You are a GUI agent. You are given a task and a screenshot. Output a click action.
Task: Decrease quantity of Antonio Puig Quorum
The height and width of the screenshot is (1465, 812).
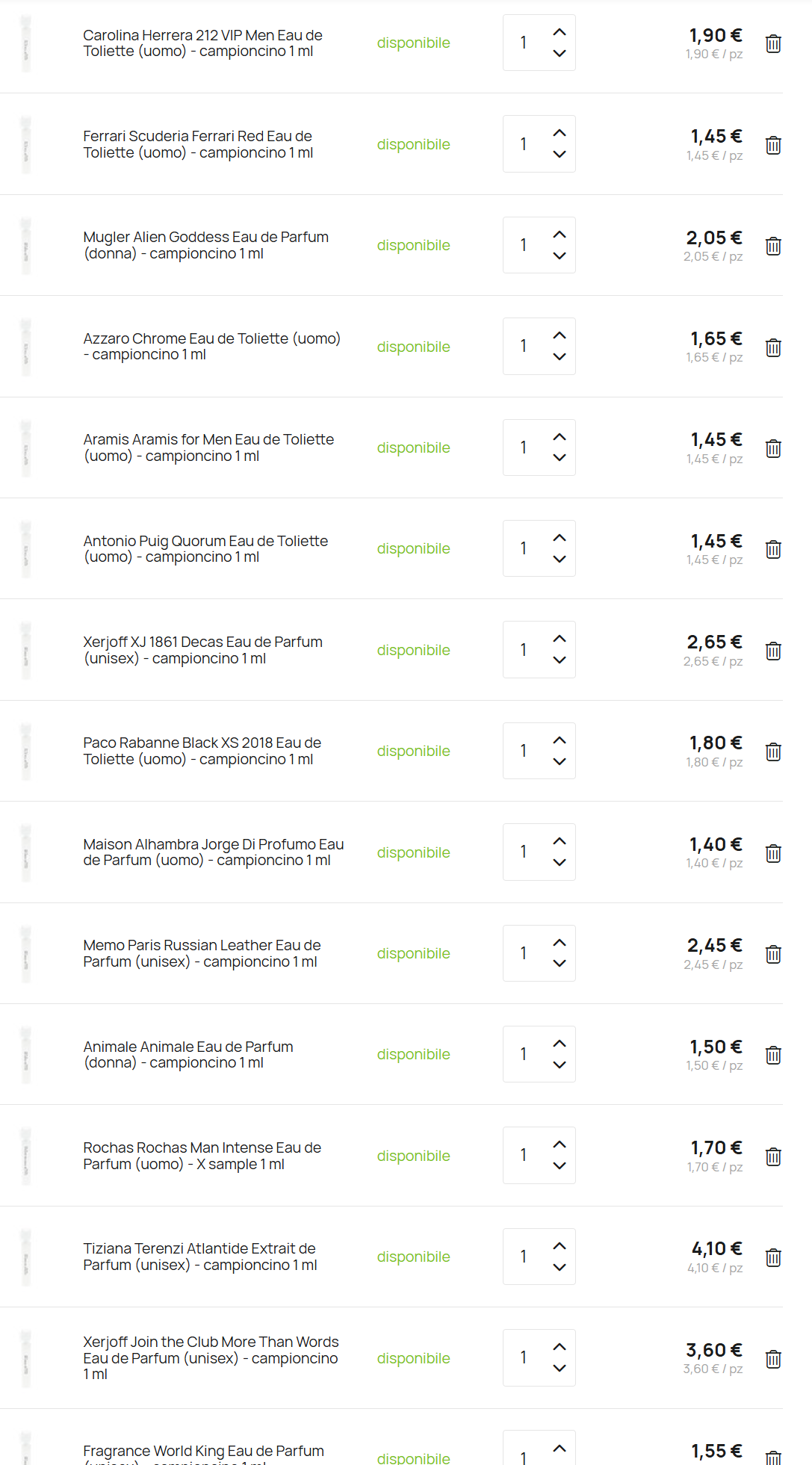[x=560, y=559]
